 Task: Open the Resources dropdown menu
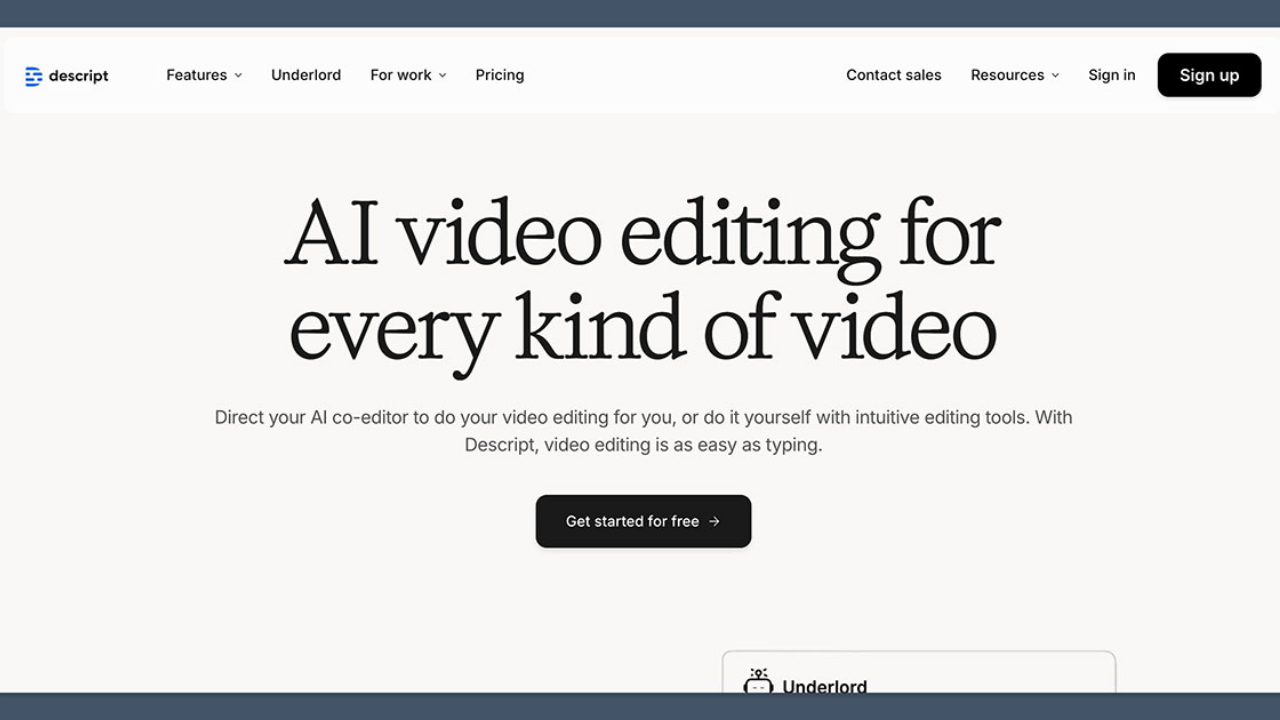point(1014,75)
